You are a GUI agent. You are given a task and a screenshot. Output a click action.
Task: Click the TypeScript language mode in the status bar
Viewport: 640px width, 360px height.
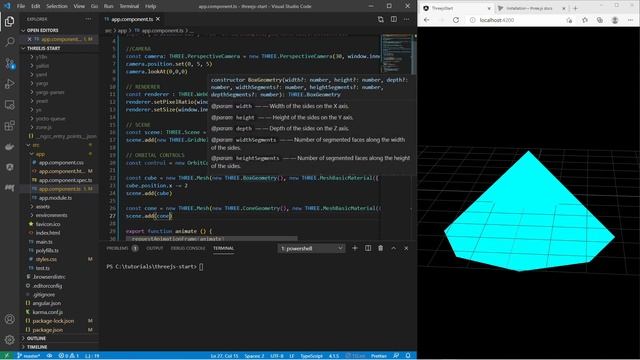tap(311, 356)
